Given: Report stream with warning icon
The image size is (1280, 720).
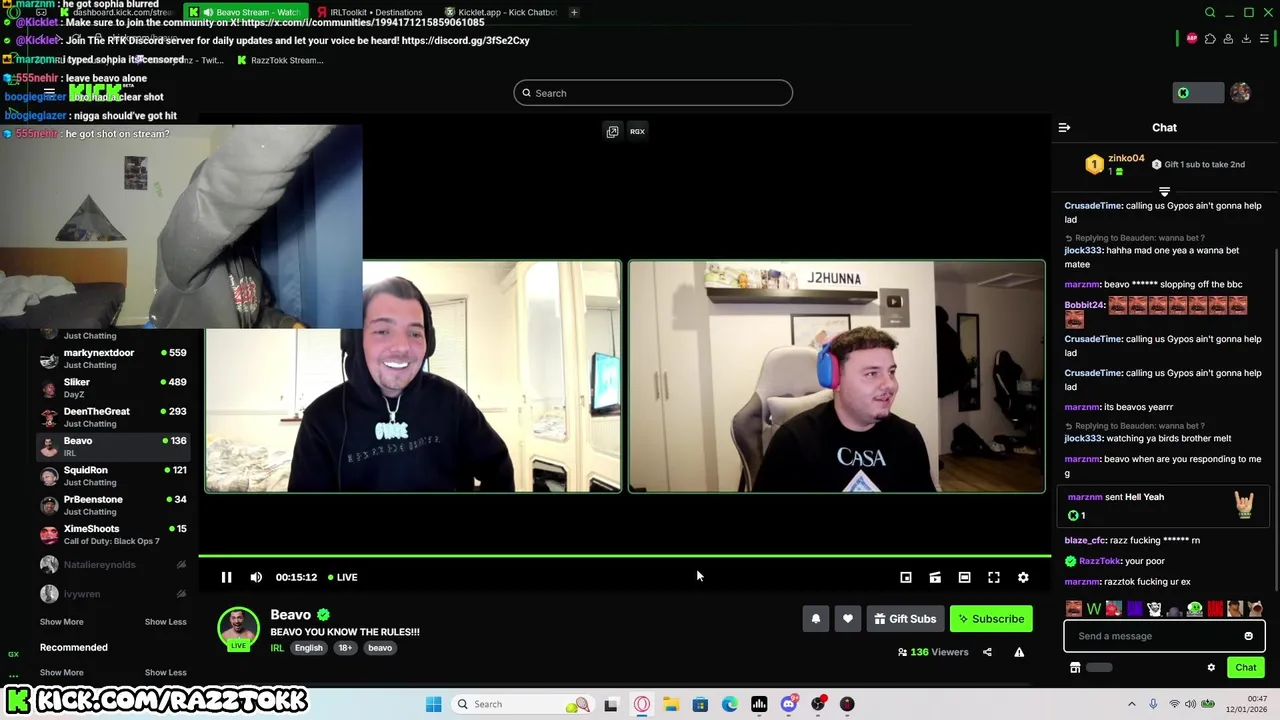Looking at the screenshot, I should [x=1019, y=652].
